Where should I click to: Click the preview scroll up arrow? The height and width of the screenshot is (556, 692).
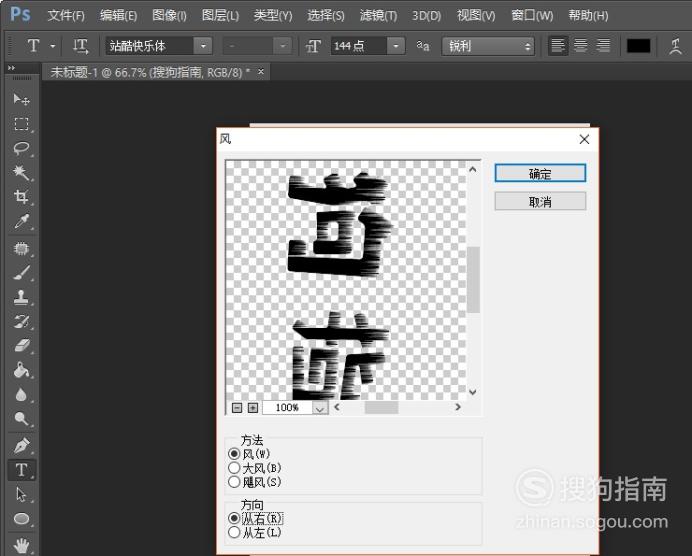tap(473, 169)
